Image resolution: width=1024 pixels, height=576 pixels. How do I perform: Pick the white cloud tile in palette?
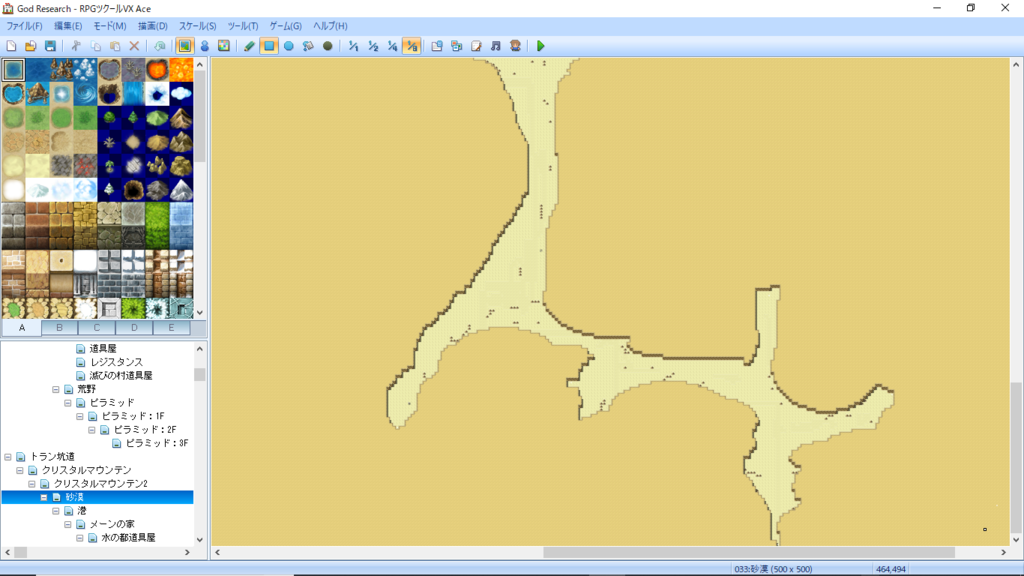pos(182,93)
